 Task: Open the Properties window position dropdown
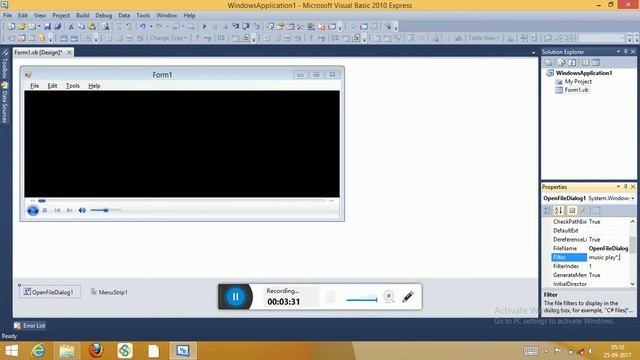[x=618, y=187]
